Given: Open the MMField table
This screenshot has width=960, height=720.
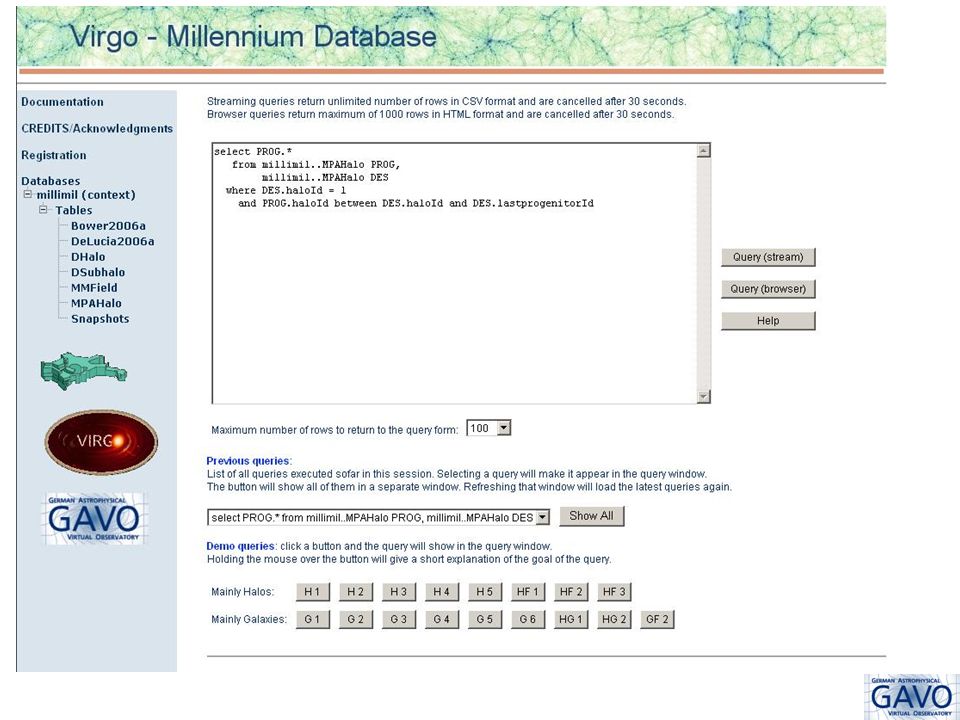Looking at the screenshot, I should (94, 288).
